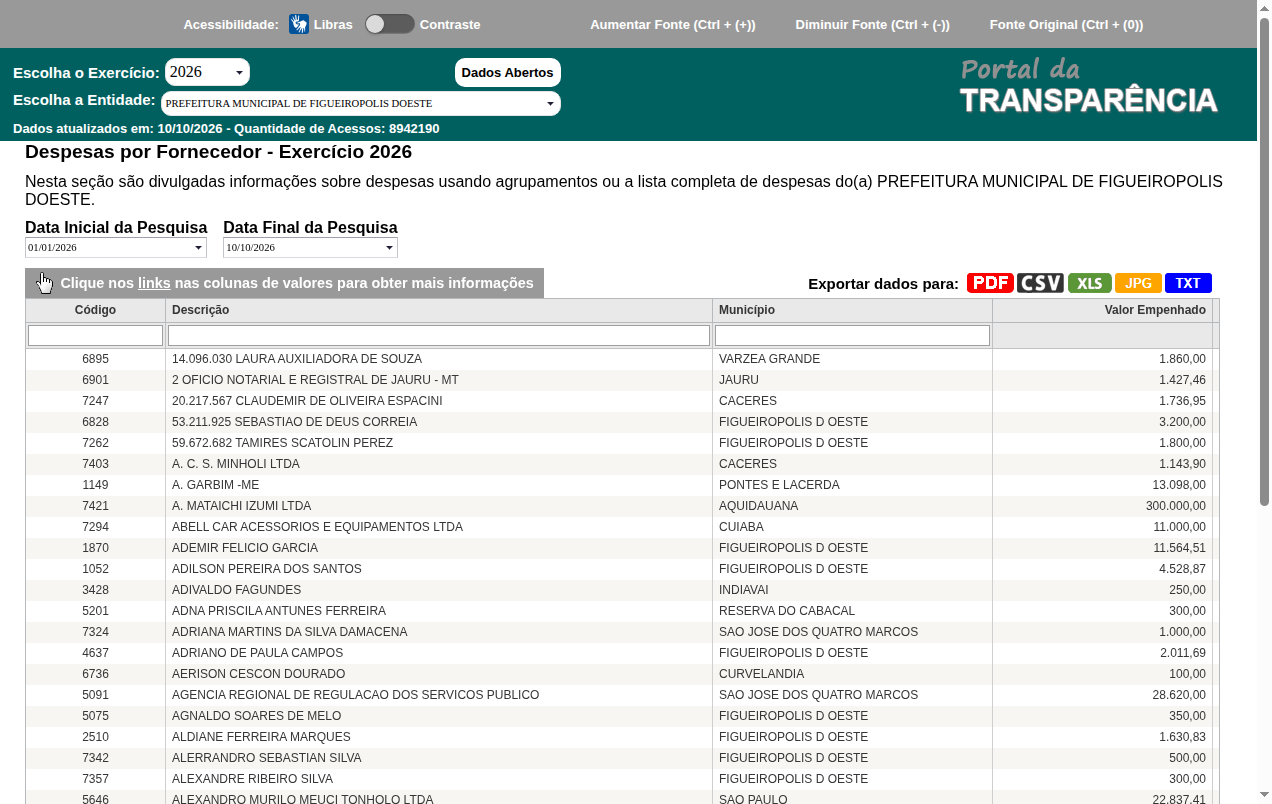Image resolution: width=1272 pixels, height=804 pixels.
Task: Click value 1.736,95 for Claudemir de Oliveira Espacini
Action: (x=1182, y=401)
